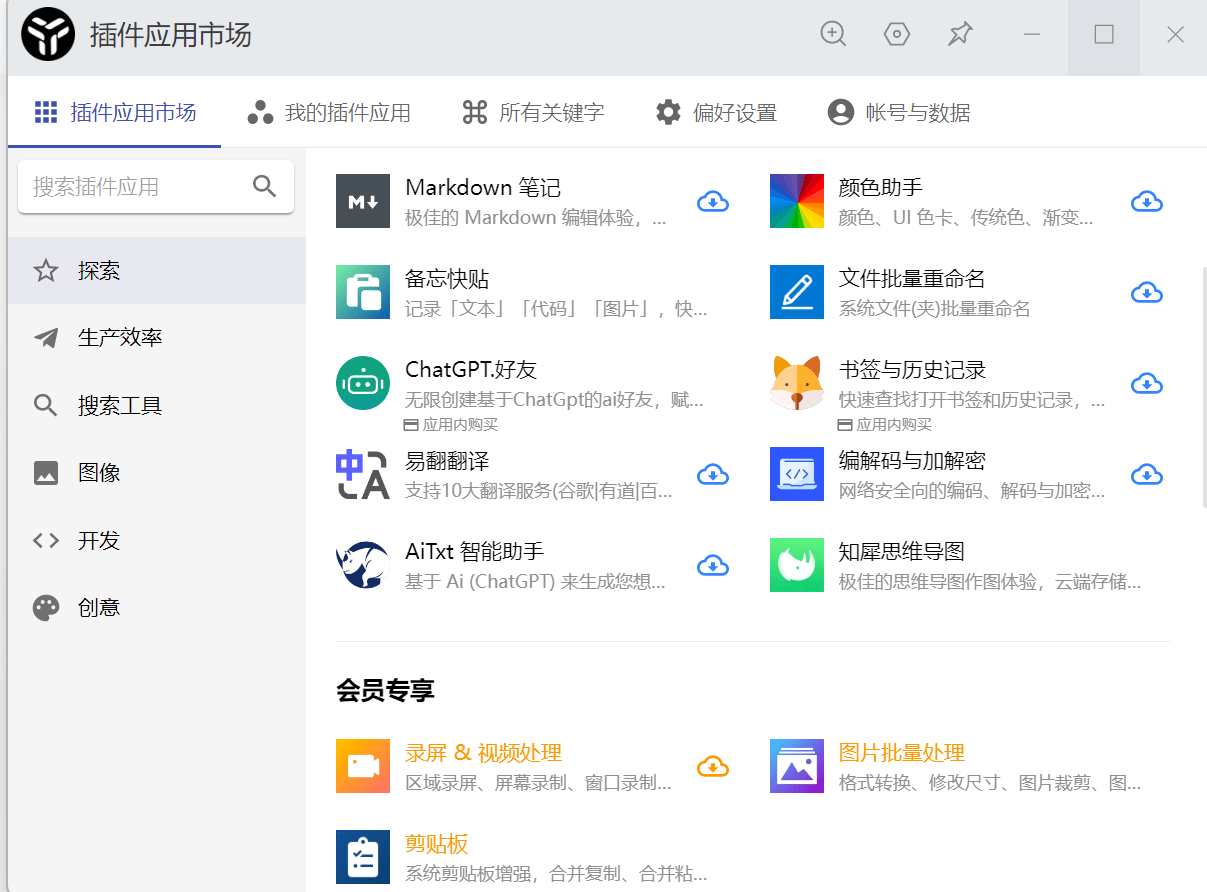The height and width of the screenshot is (892, 1207).
Task: Click the 备忘快贴 clipboard icon
Action: tap(362, 292)
